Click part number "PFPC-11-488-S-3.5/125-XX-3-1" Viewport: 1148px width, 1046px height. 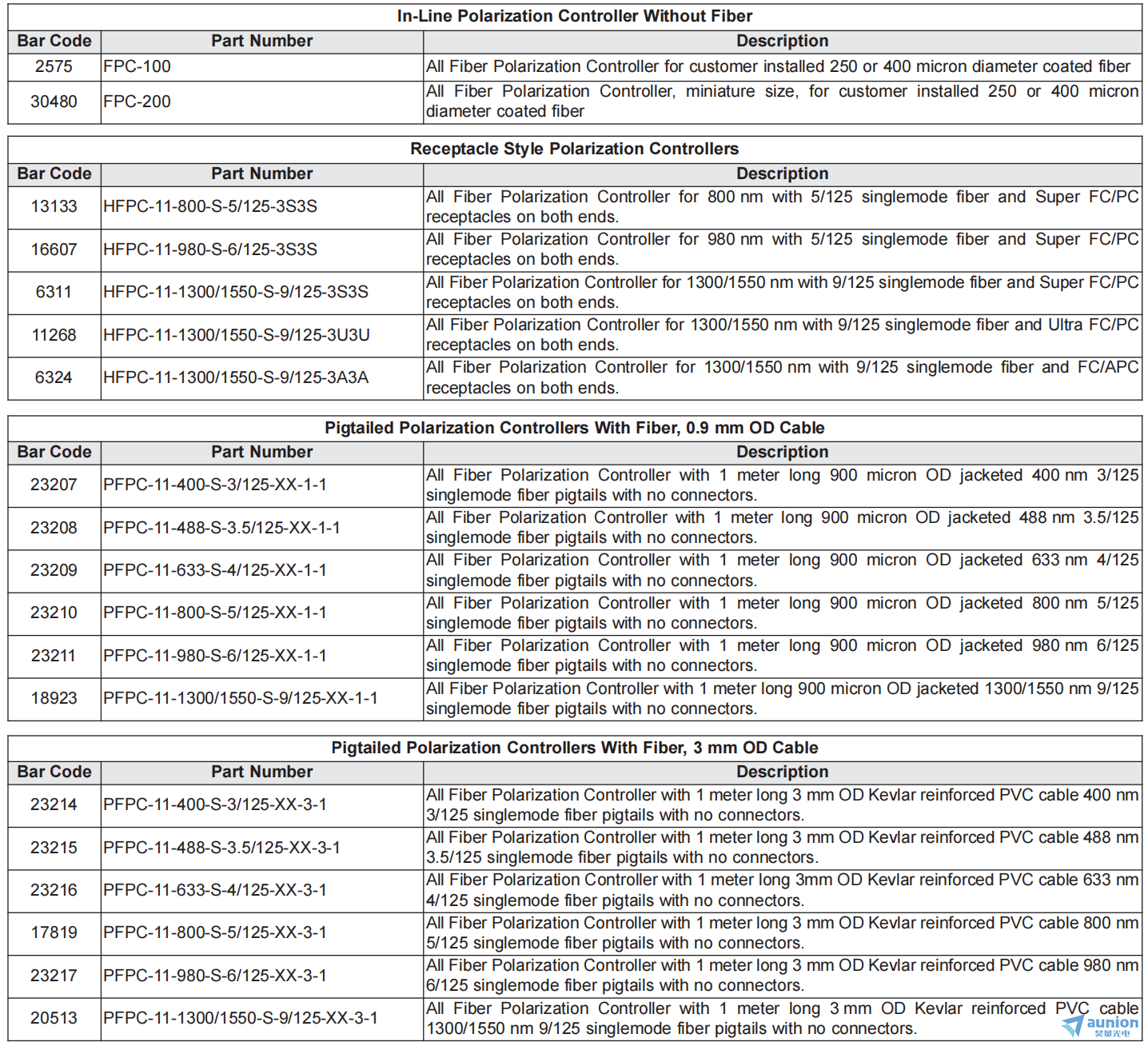(x=221, y=848)
